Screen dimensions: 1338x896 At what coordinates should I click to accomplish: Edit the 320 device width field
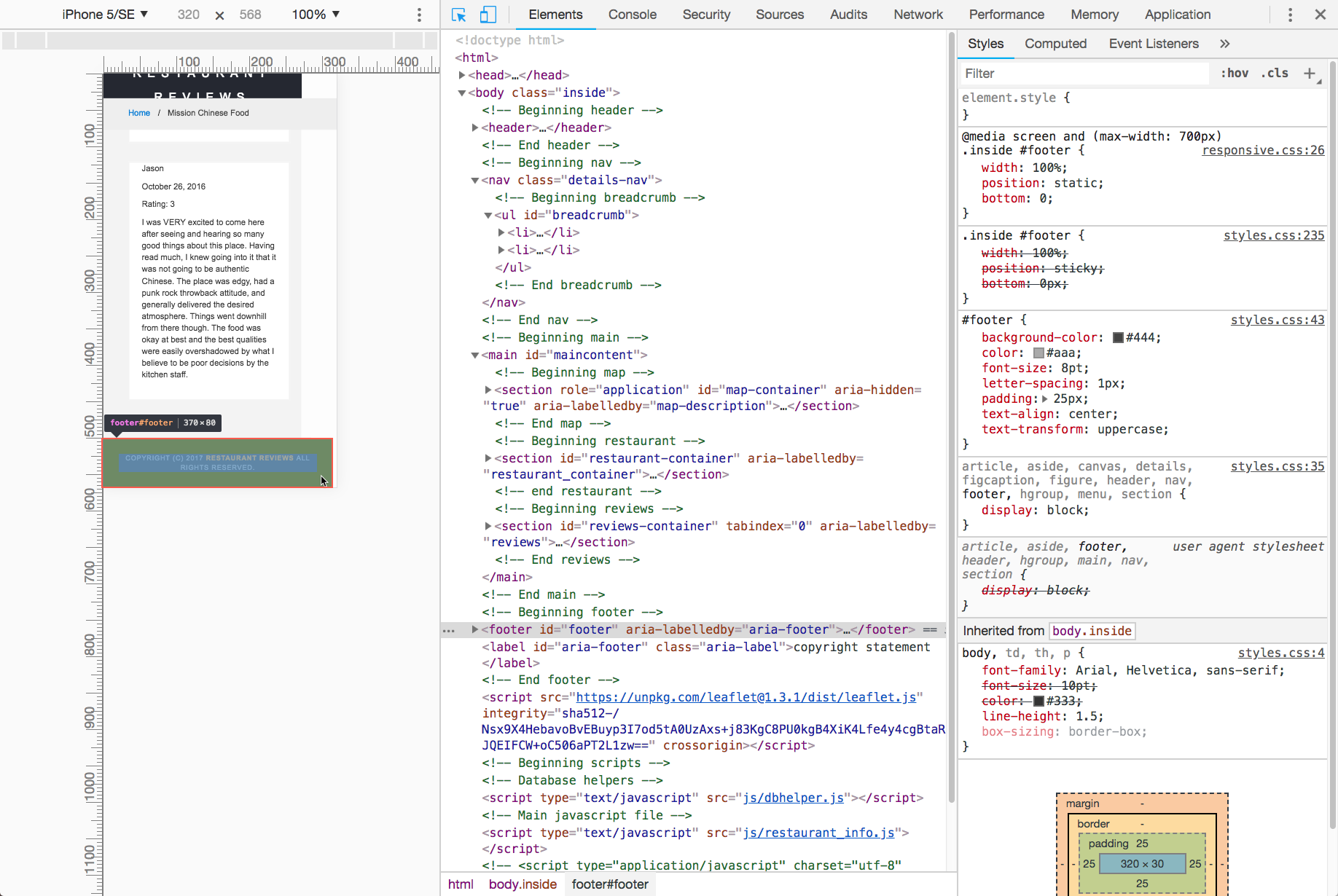(189, 15)
